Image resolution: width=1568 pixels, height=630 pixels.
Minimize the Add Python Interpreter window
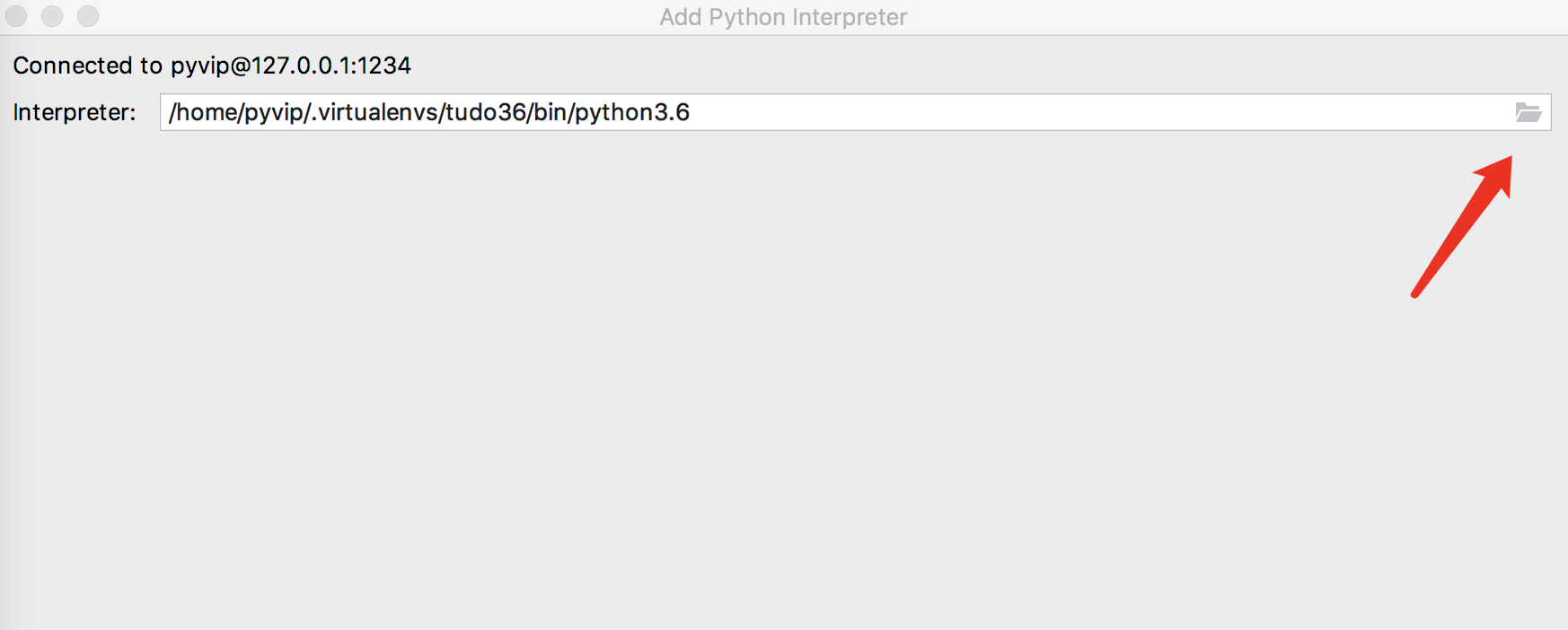click(x=52, y=16)
